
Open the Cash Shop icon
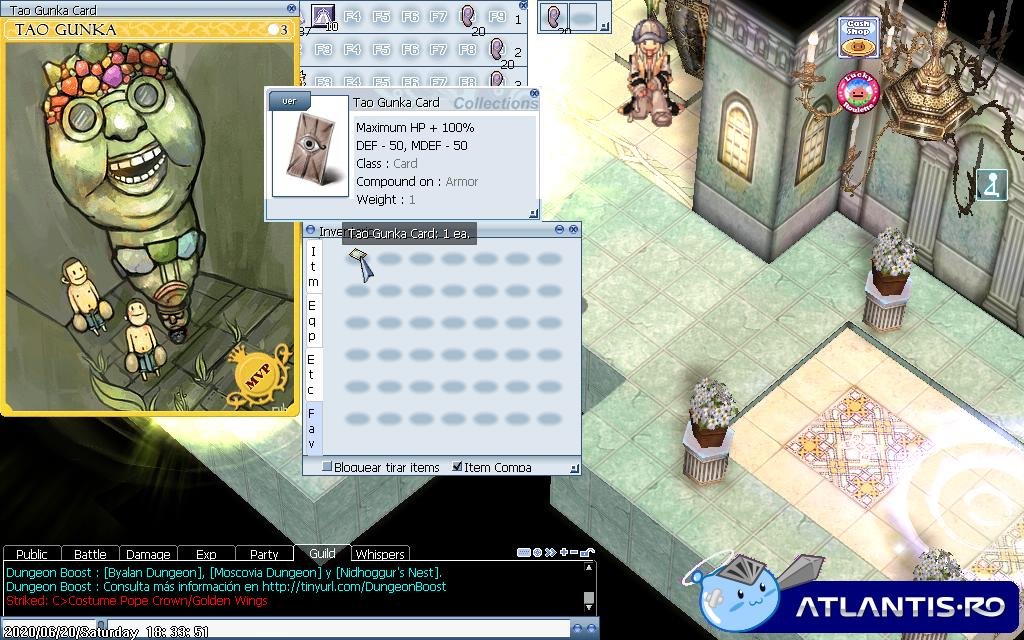pyautogui.click(x=858, y=38)
